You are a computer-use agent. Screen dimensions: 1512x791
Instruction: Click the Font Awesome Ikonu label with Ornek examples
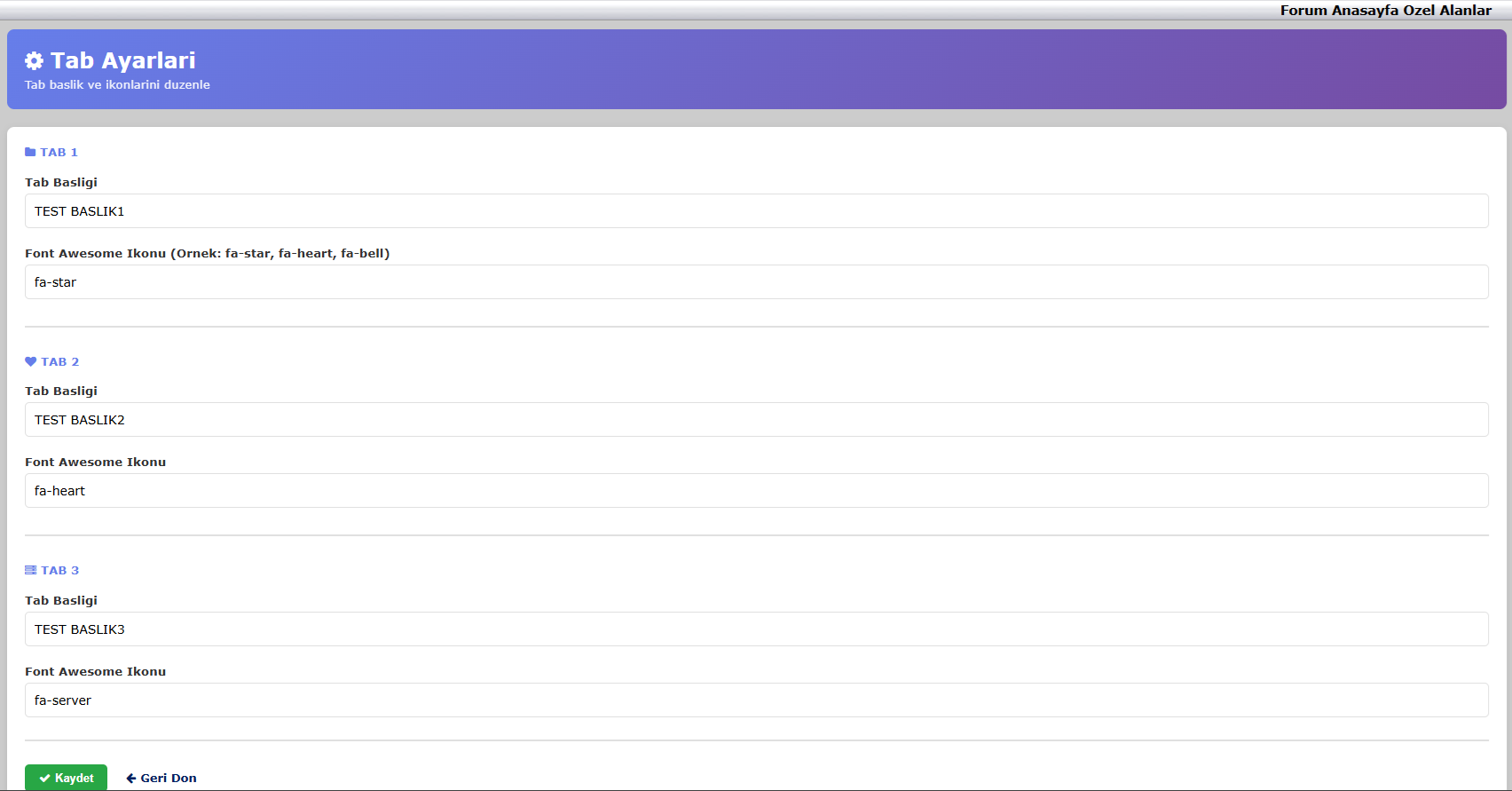tap(207, 254)
